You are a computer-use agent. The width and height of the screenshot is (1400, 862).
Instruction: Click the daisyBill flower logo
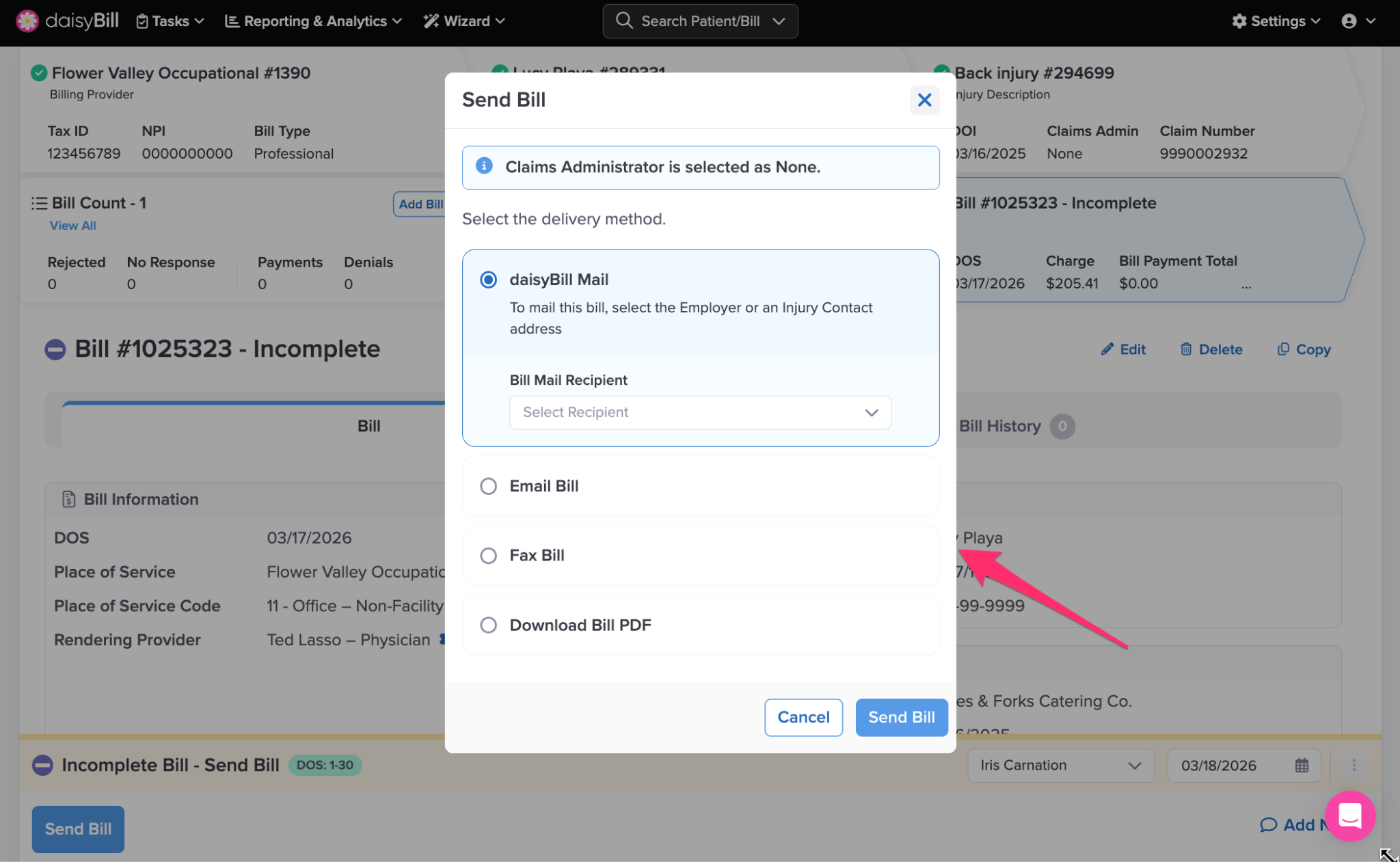click(x=27, y=21)
